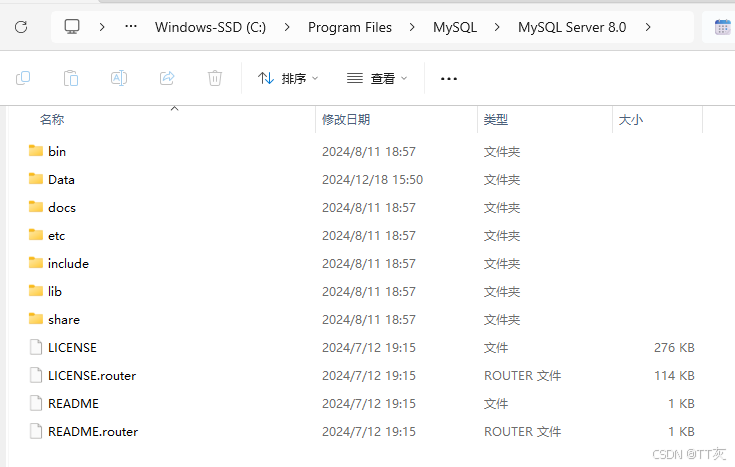This screenshot has height=467, width=735.
Task: Click the share icon in the toolbar
Action: [x=167, y=78]
